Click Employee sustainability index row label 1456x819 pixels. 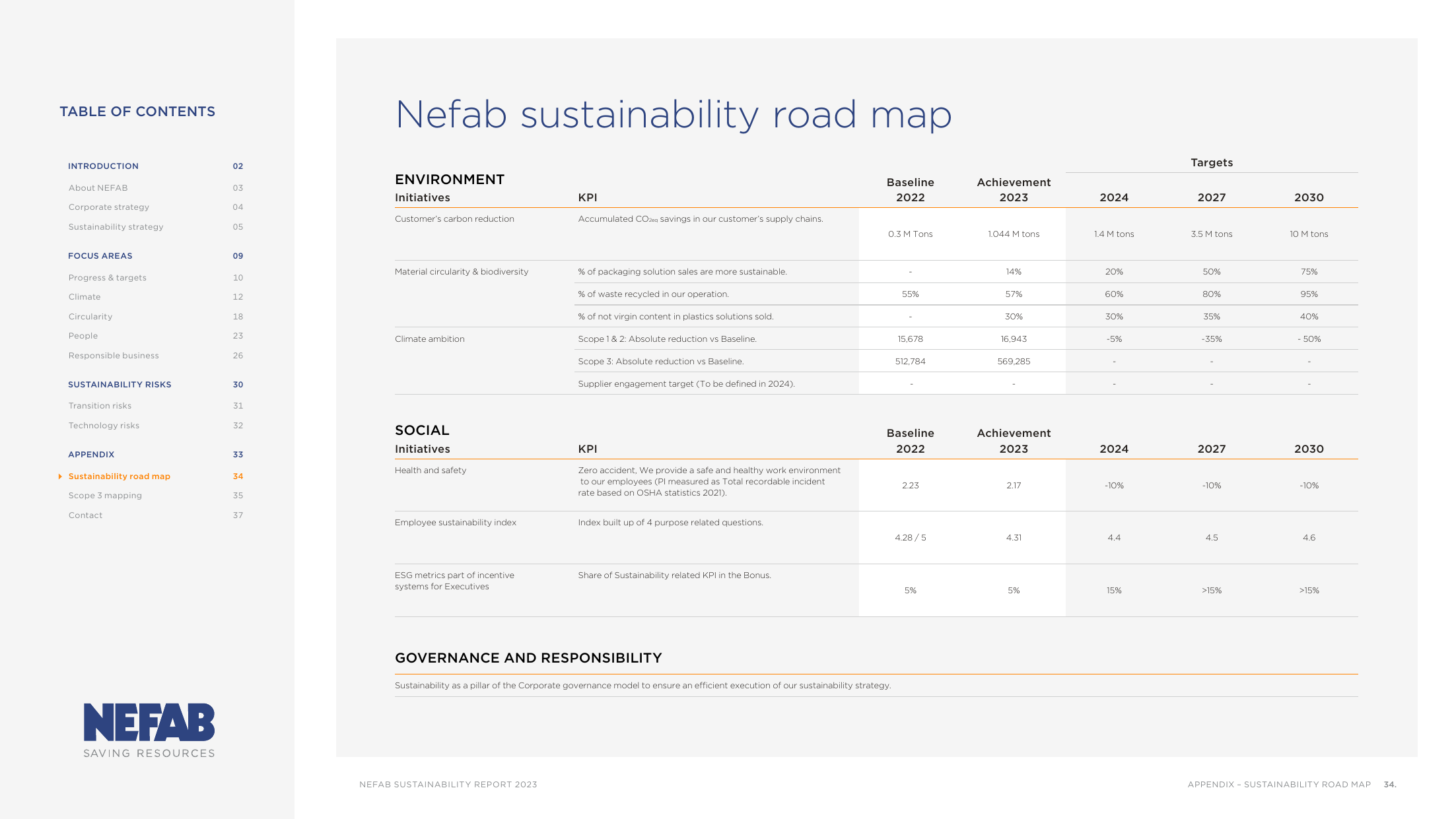coord(456,523)
